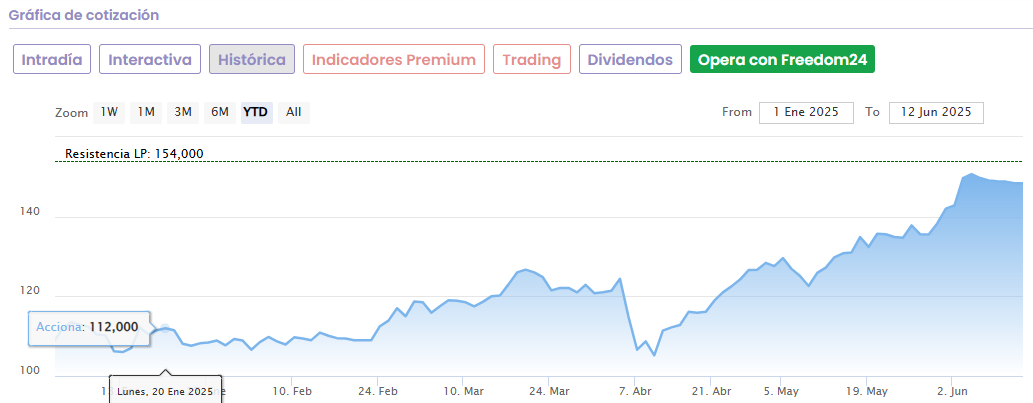Image resolution: width=1033 pixels, height=403 pixels.
Task: Click the 19 May axis label
Action: (x=867, y=390)
